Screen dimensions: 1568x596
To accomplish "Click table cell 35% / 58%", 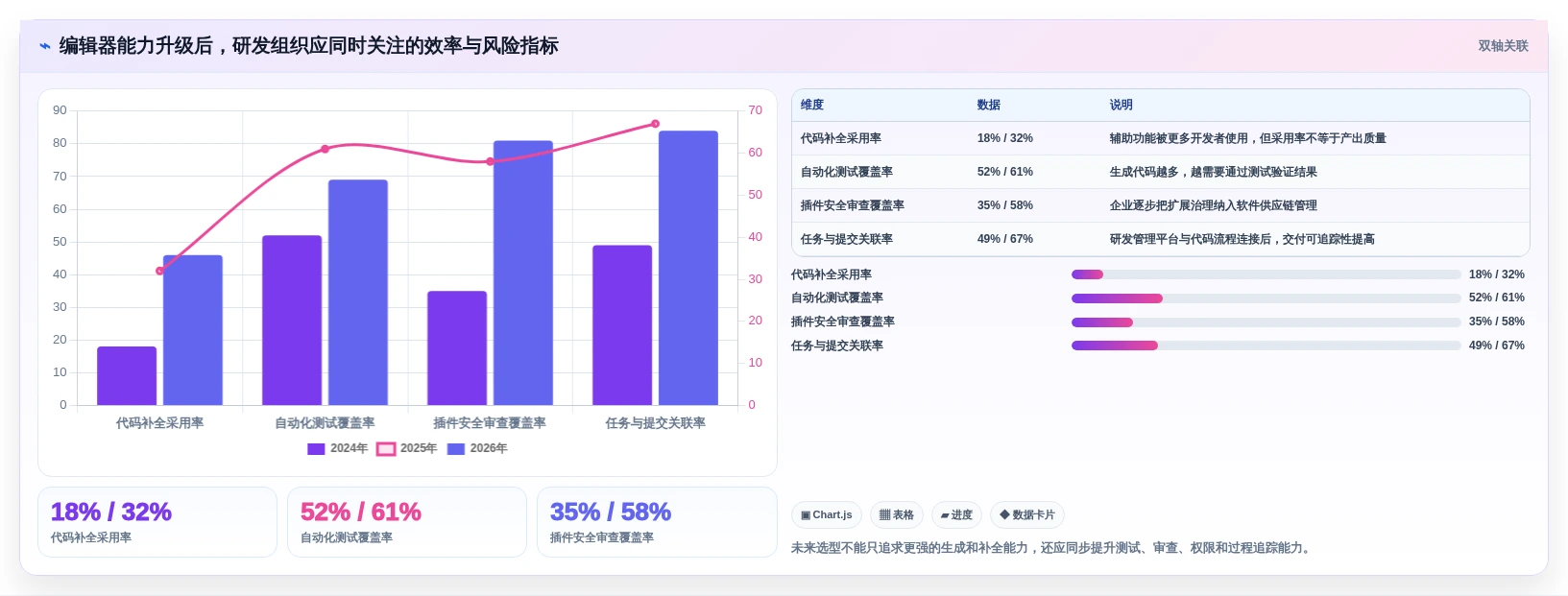I will [x=1005, y=205].
